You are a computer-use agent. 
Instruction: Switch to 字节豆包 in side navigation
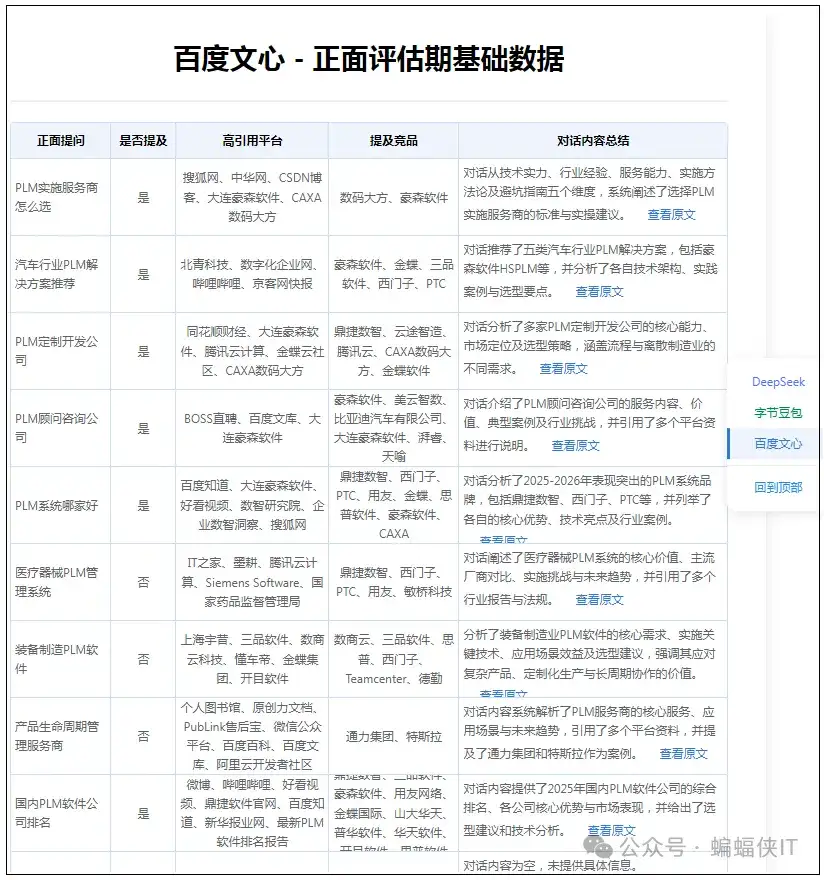(x=778, y=413)
